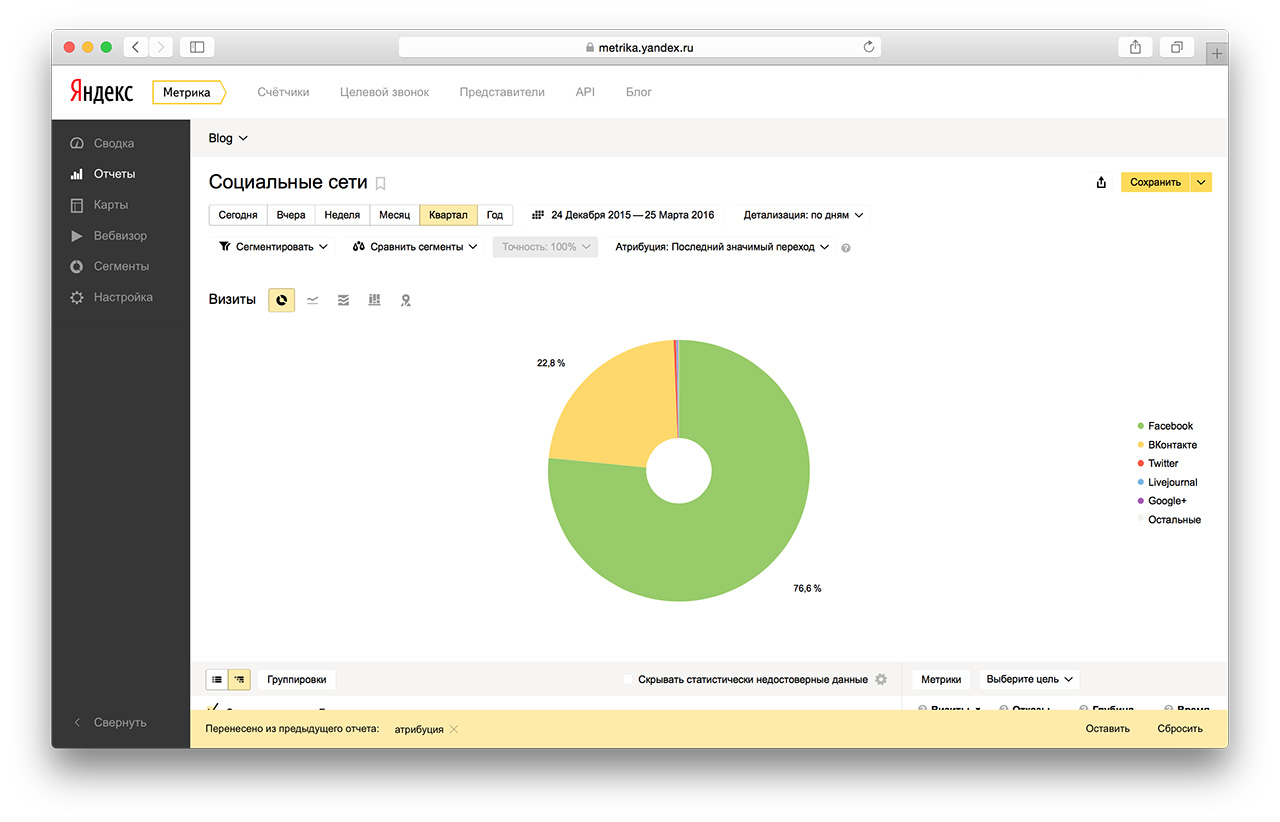Expand the Детализация: по дням dropdown
This screenshot has width=1280, height=822.
click(803, 215)
